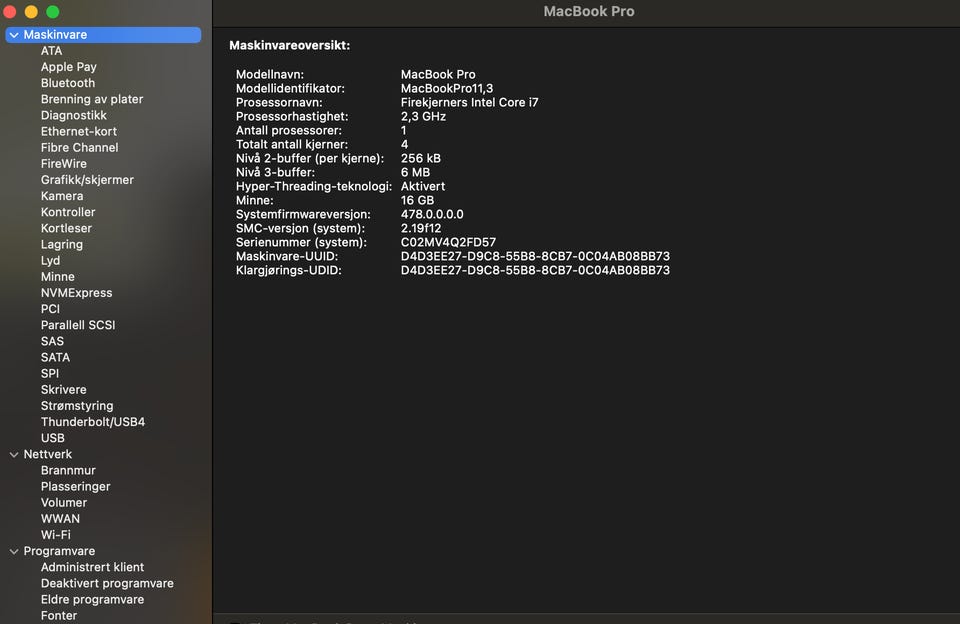Click the 2,3 GHz processor speed
This screenshot has height=624, width=960.
[x=423, y=116]
